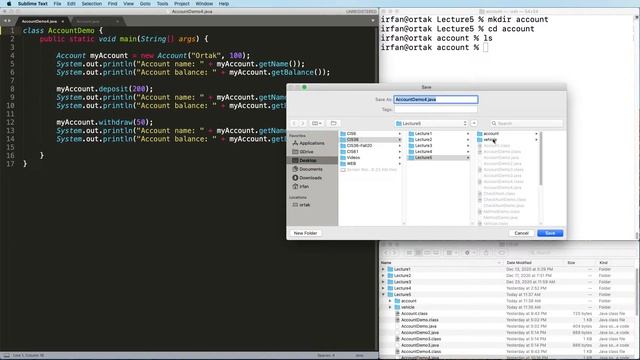Select ortak under Locations in sidebar
Image resolution: width=640 pixels, height=360 pixels.
pyautogui.click(x=304, y=205)
